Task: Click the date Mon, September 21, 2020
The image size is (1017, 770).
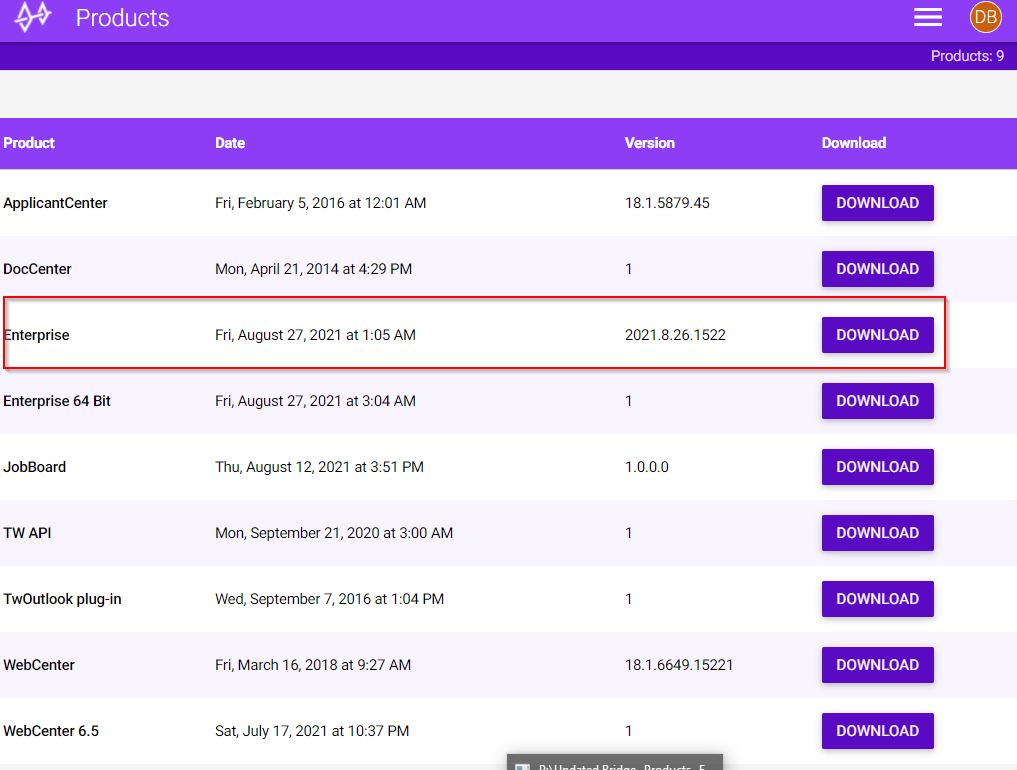Action: click(x=334, y=533)
